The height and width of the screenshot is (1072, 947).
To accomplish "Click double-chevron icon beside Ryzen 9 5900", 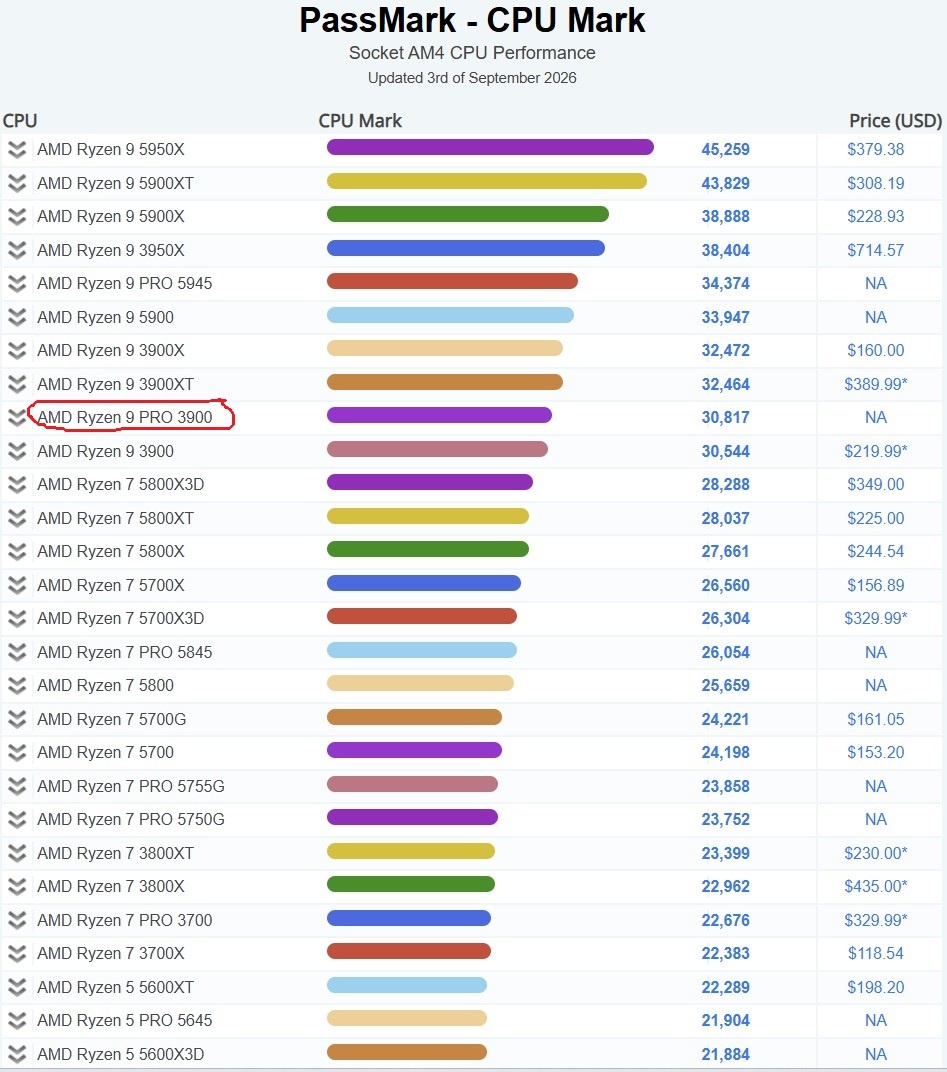I will 17,317.
